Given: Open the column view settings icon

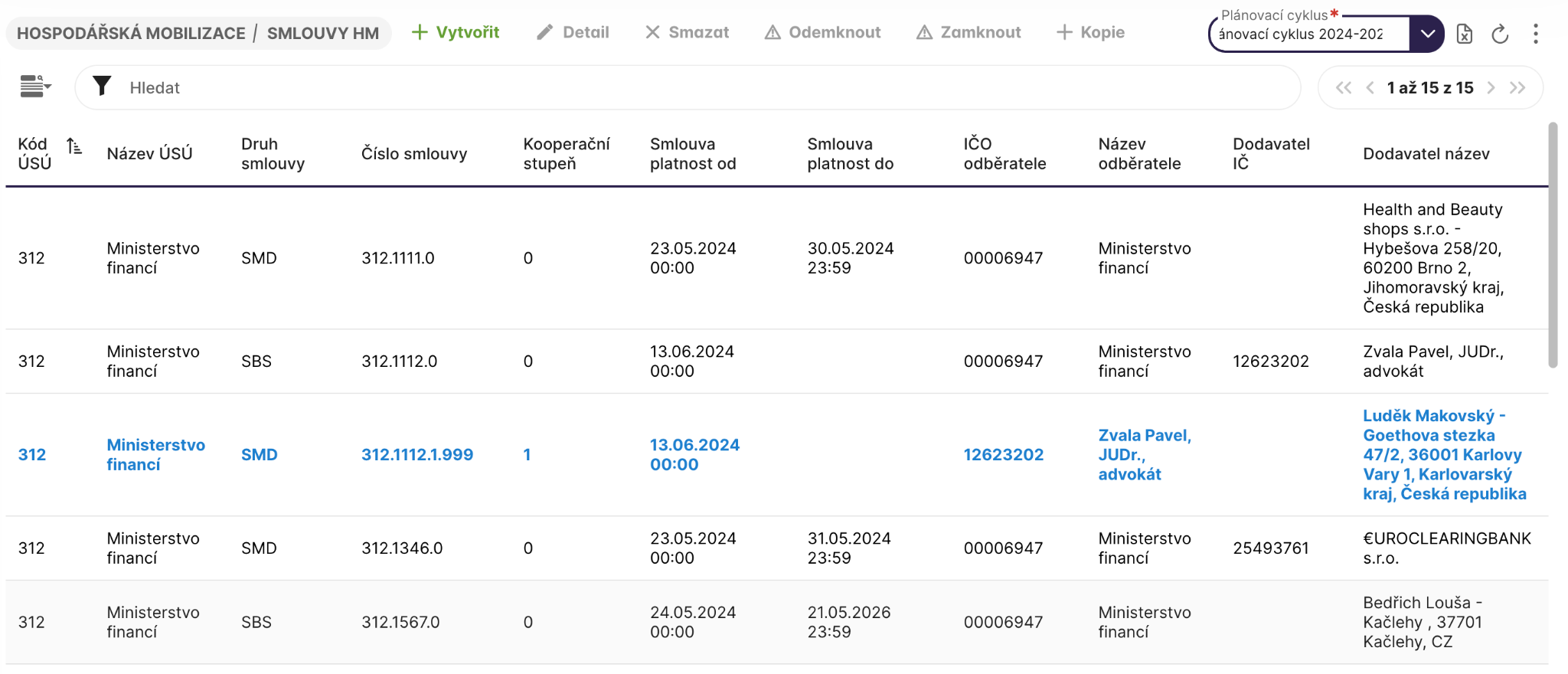Looking at the screenshot, I should [35, 87].
